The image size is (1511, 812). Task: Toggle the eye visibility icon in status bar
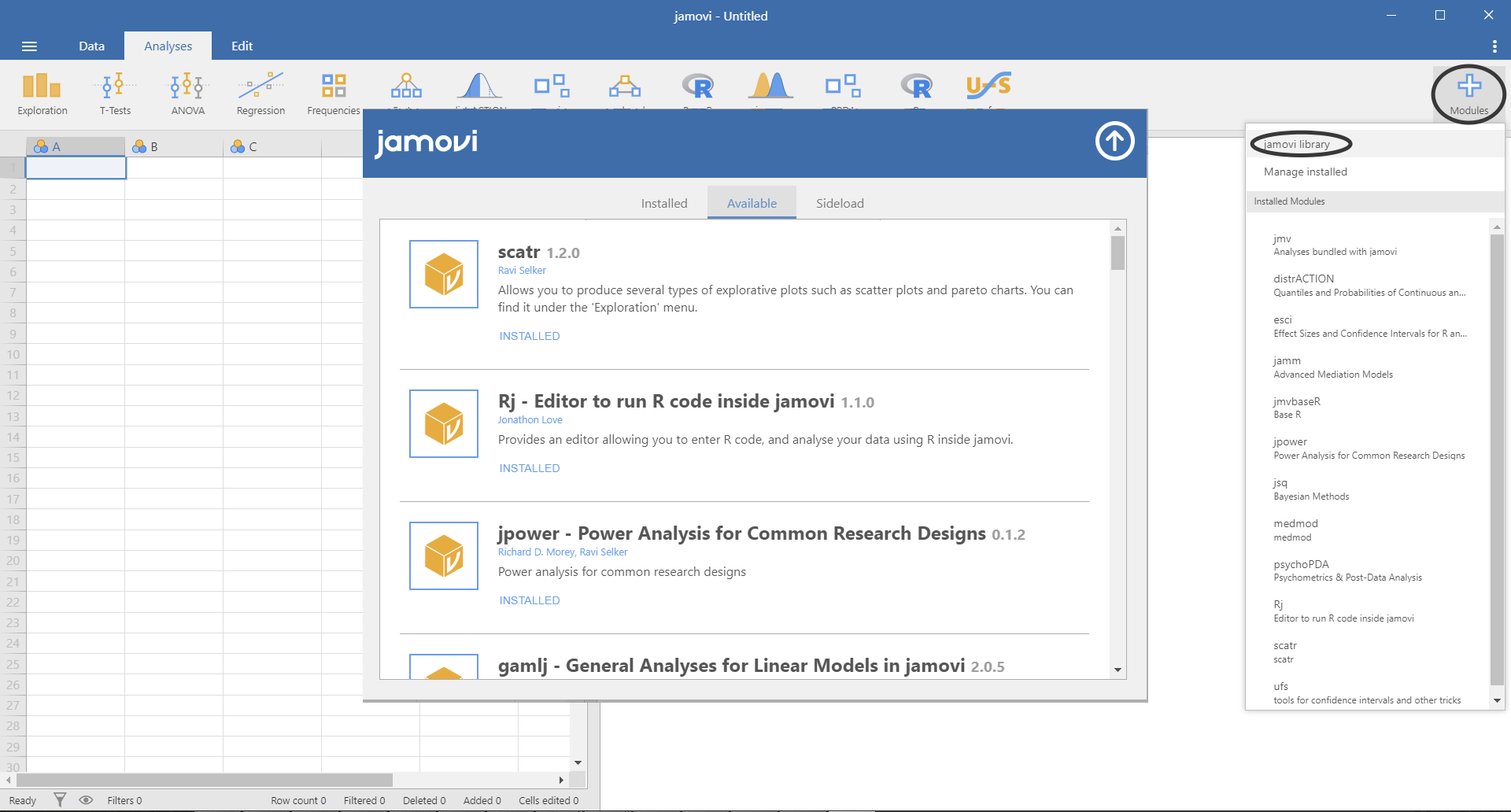click(x=87, y=800)
